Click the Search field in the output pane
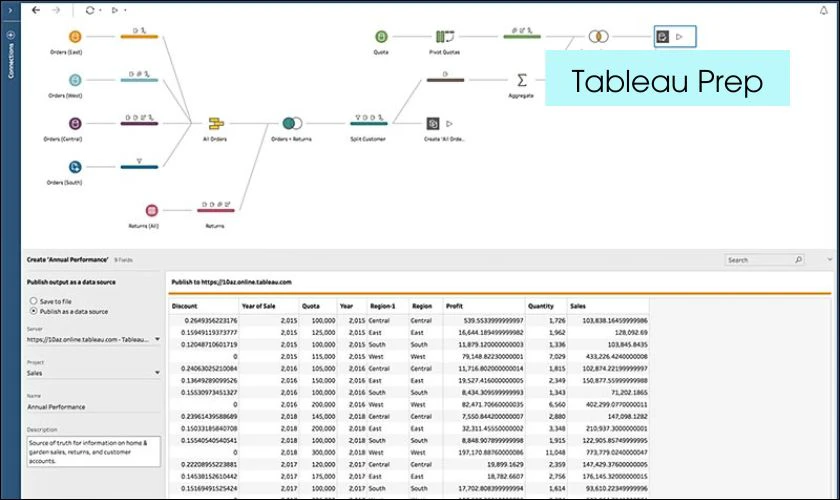The height and width of the screenshot is (500, 840). click(x=762, y=260)
